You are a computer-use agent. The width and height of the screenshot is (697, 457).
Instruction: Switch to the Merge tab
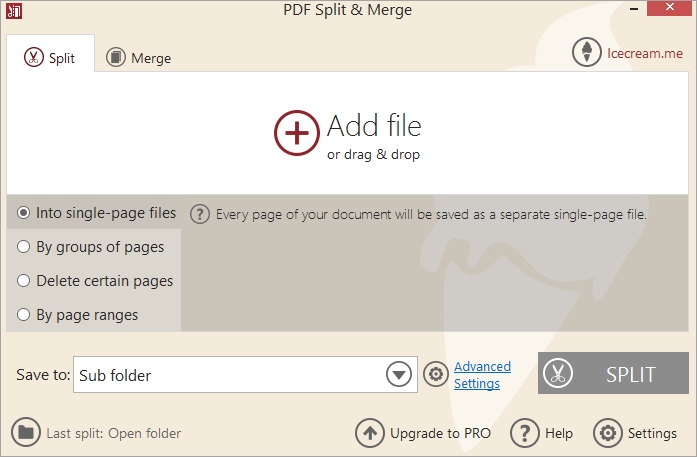click(x=139, y=58)
